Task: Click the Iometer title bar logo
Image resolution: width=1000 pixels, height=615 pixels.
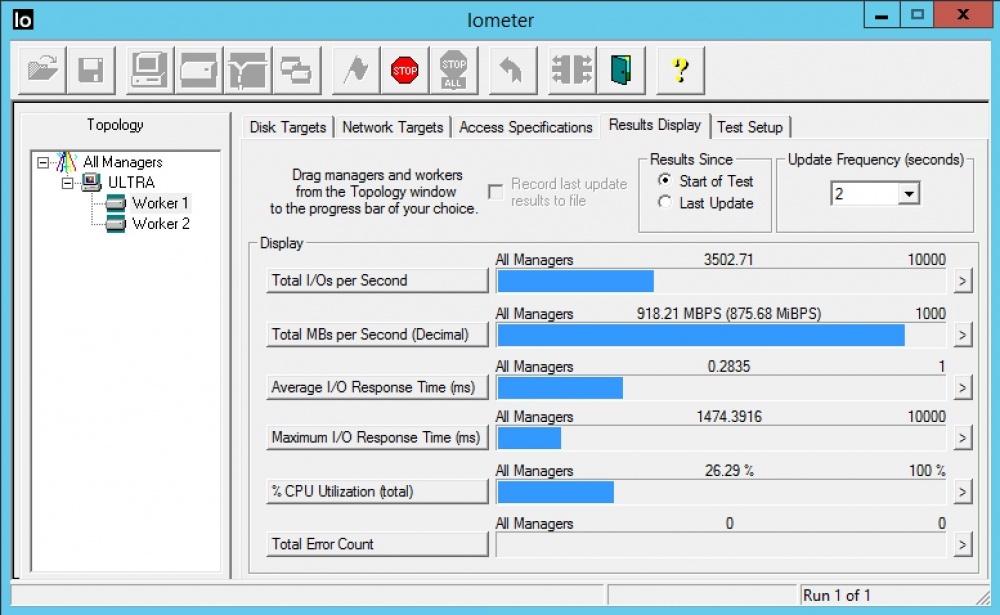Action: (x=22, y=20)
